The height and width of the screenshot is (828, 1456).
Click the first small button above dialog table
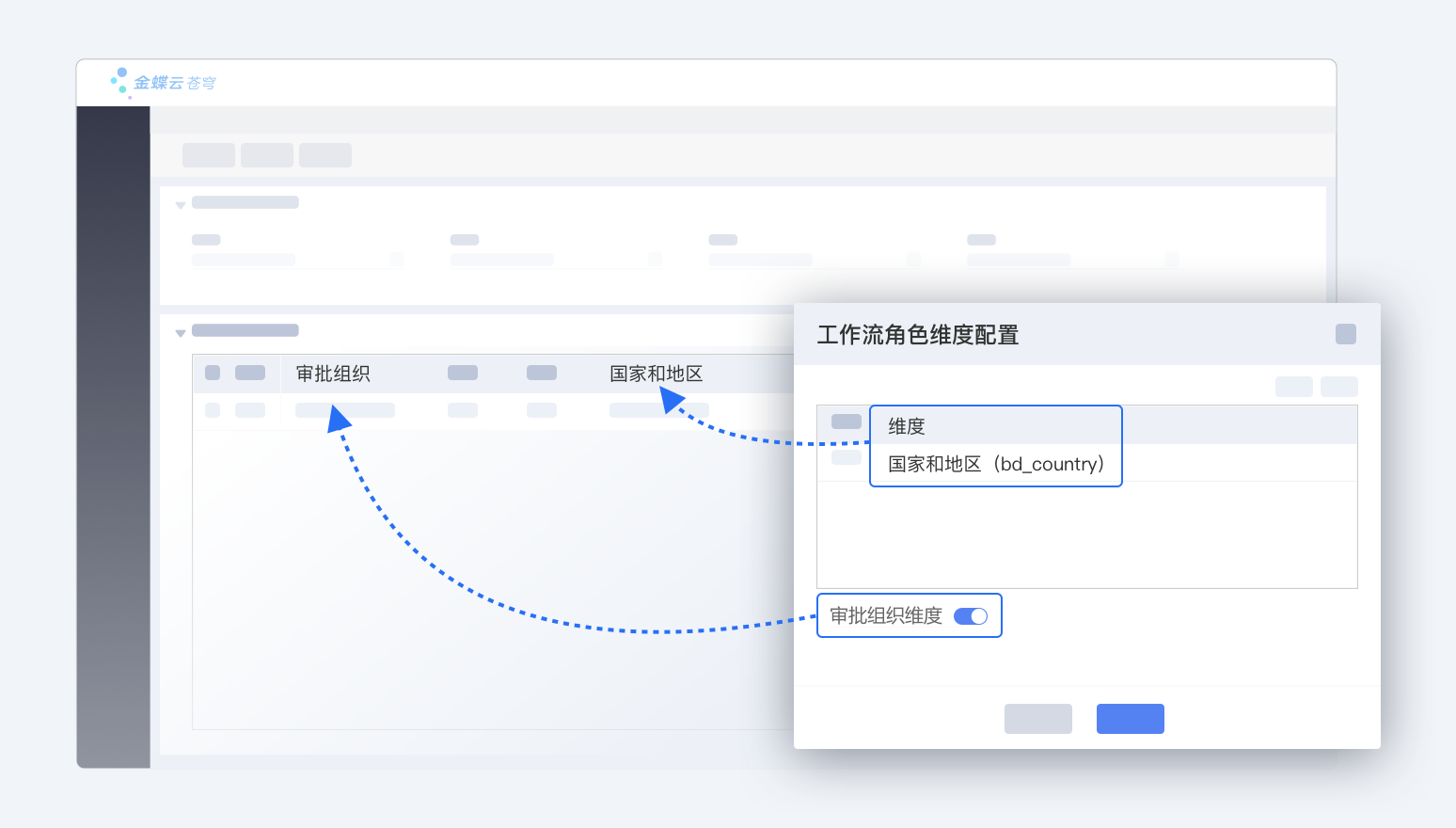coord(1293,387)
